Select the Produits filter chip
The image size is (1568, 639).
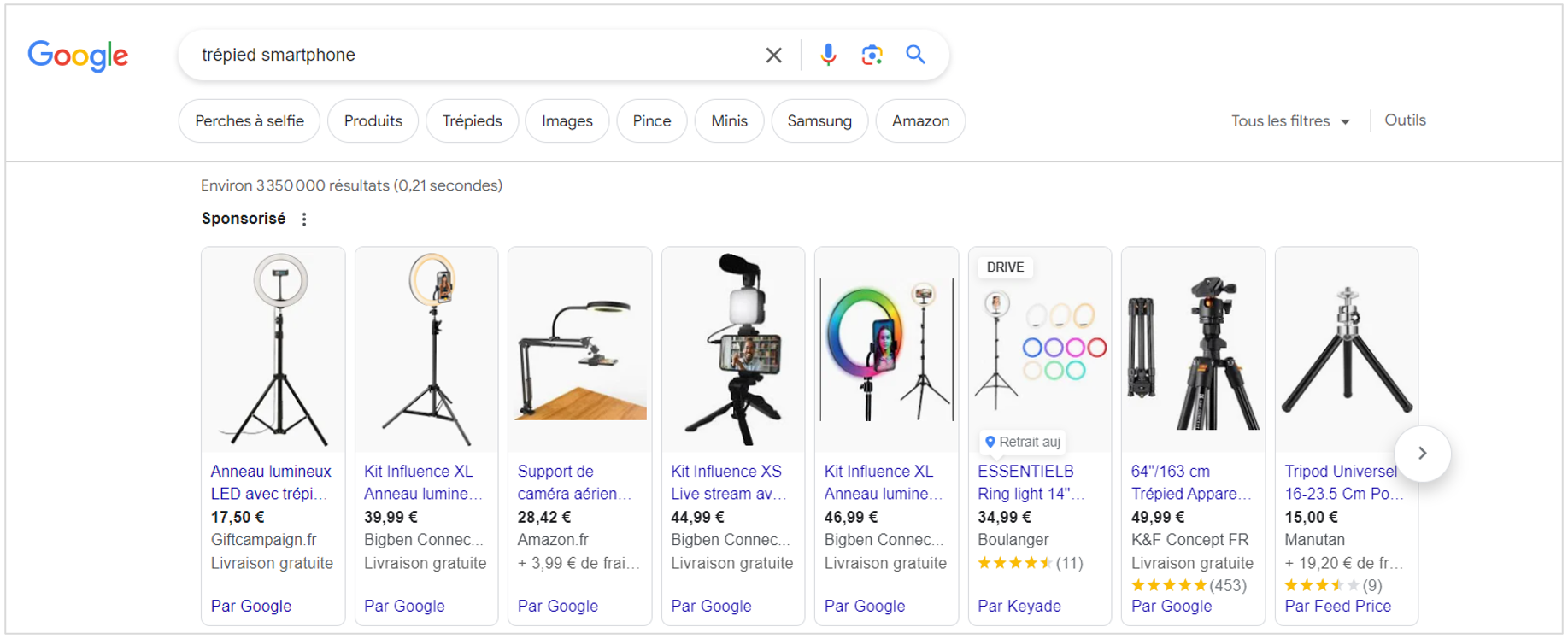point(373,120)
